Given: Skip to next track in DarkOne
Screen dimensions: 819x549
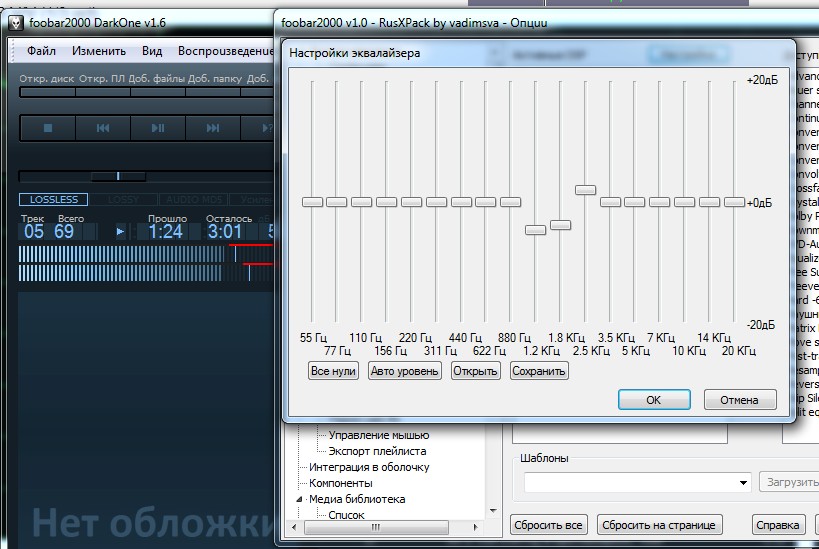Looking at the screenshot, I should coord(213,128).
